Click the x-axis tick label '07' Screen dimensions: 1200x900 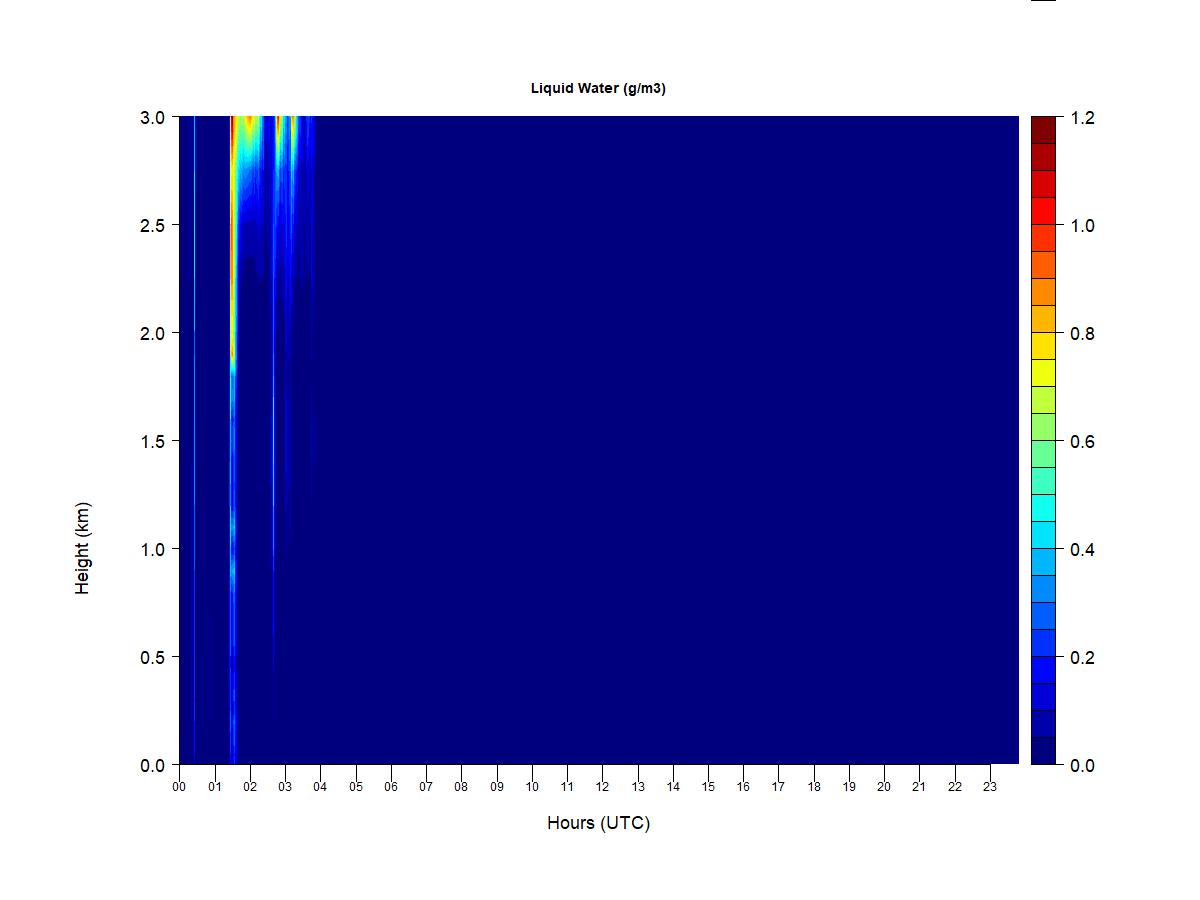click(426, 787)
